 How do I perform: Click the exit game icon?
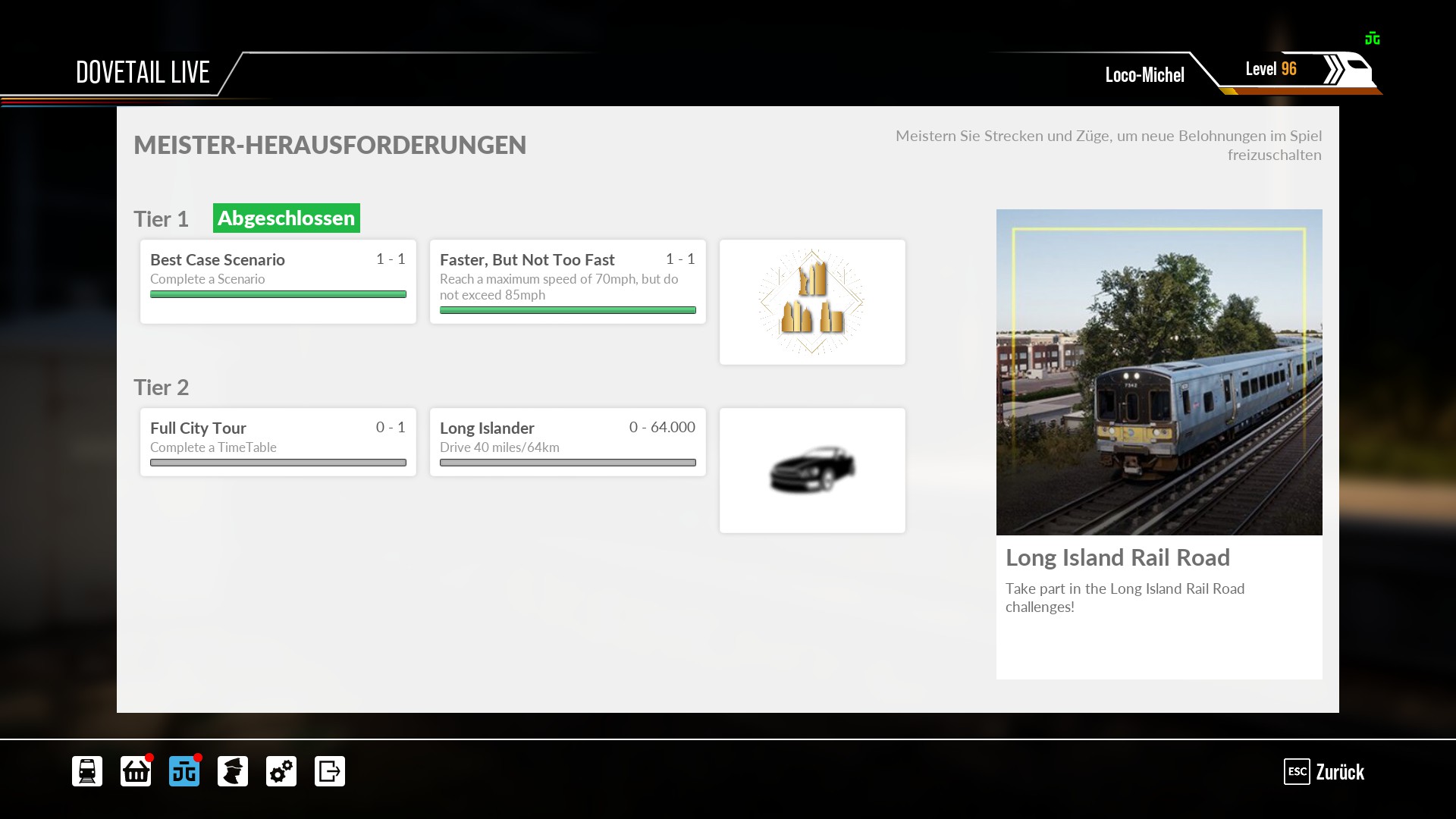(x=330, y=771)
